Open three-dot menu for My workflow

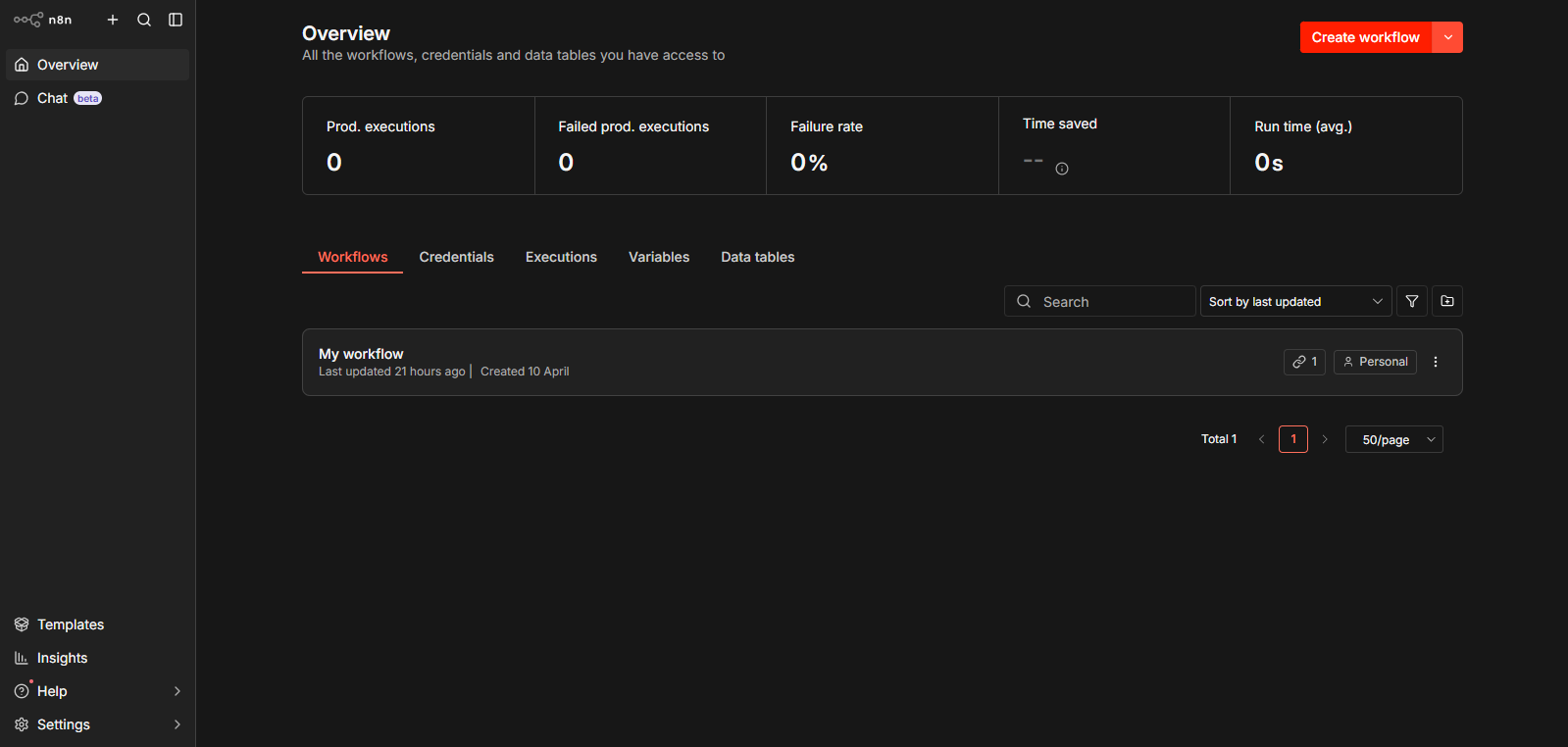pos(1436,362)
